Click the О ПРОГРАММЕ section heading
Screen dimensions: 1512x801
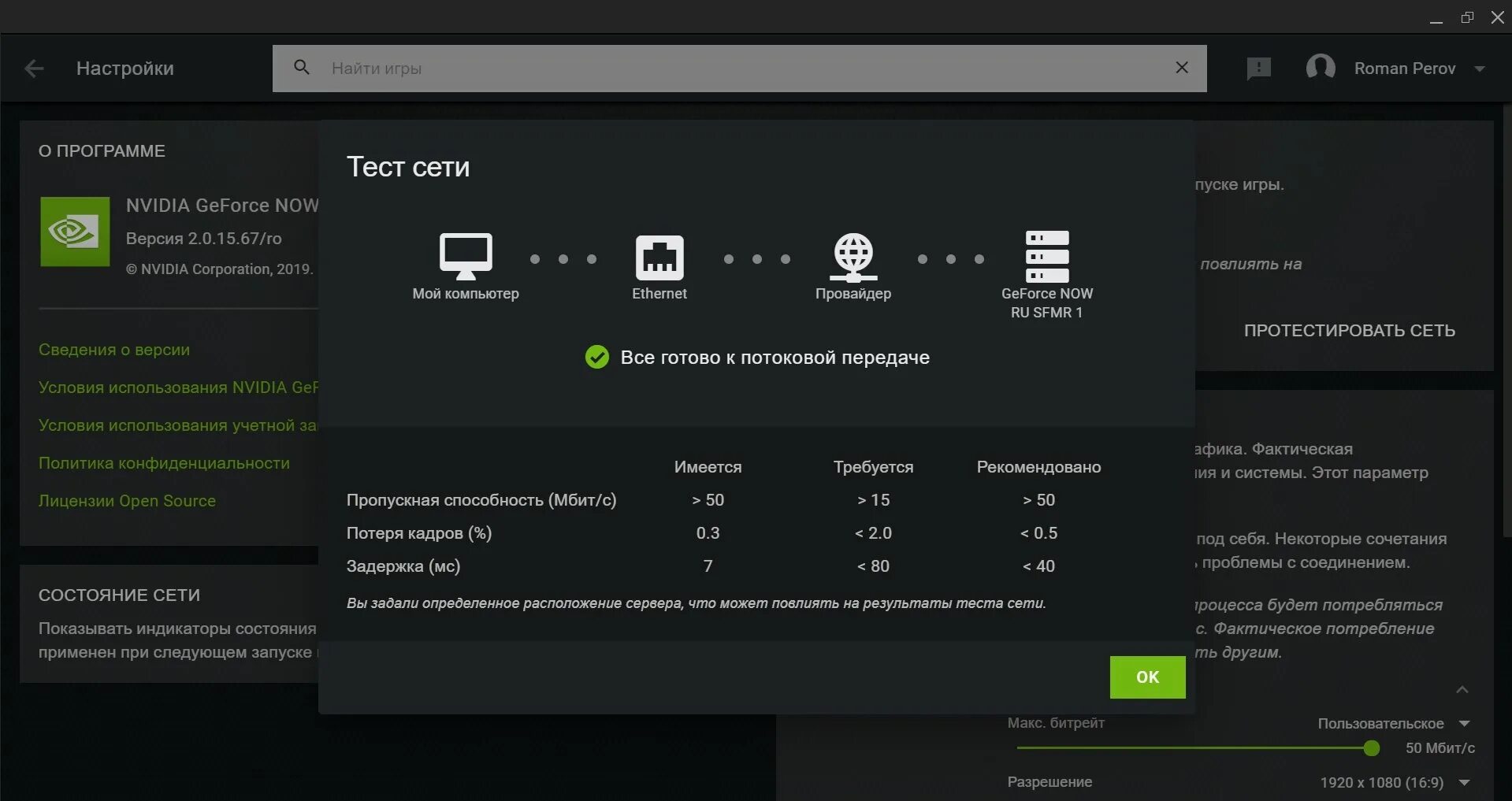click(102, 151)
